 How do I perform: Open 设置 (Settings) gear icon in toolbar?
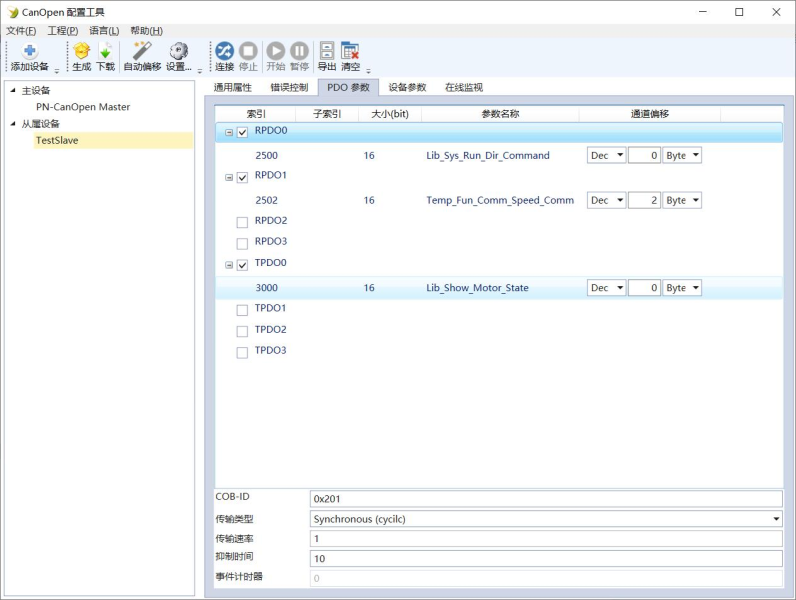[179, 52]
